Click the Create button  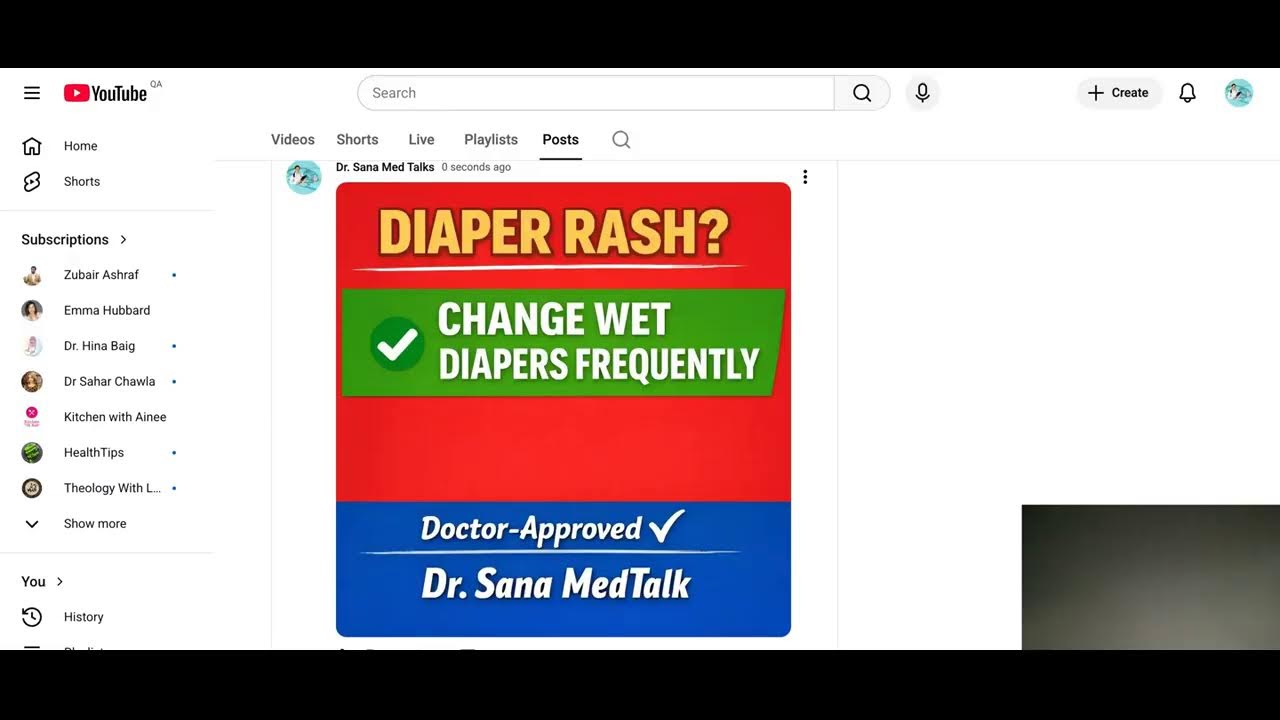[1119, 93]
